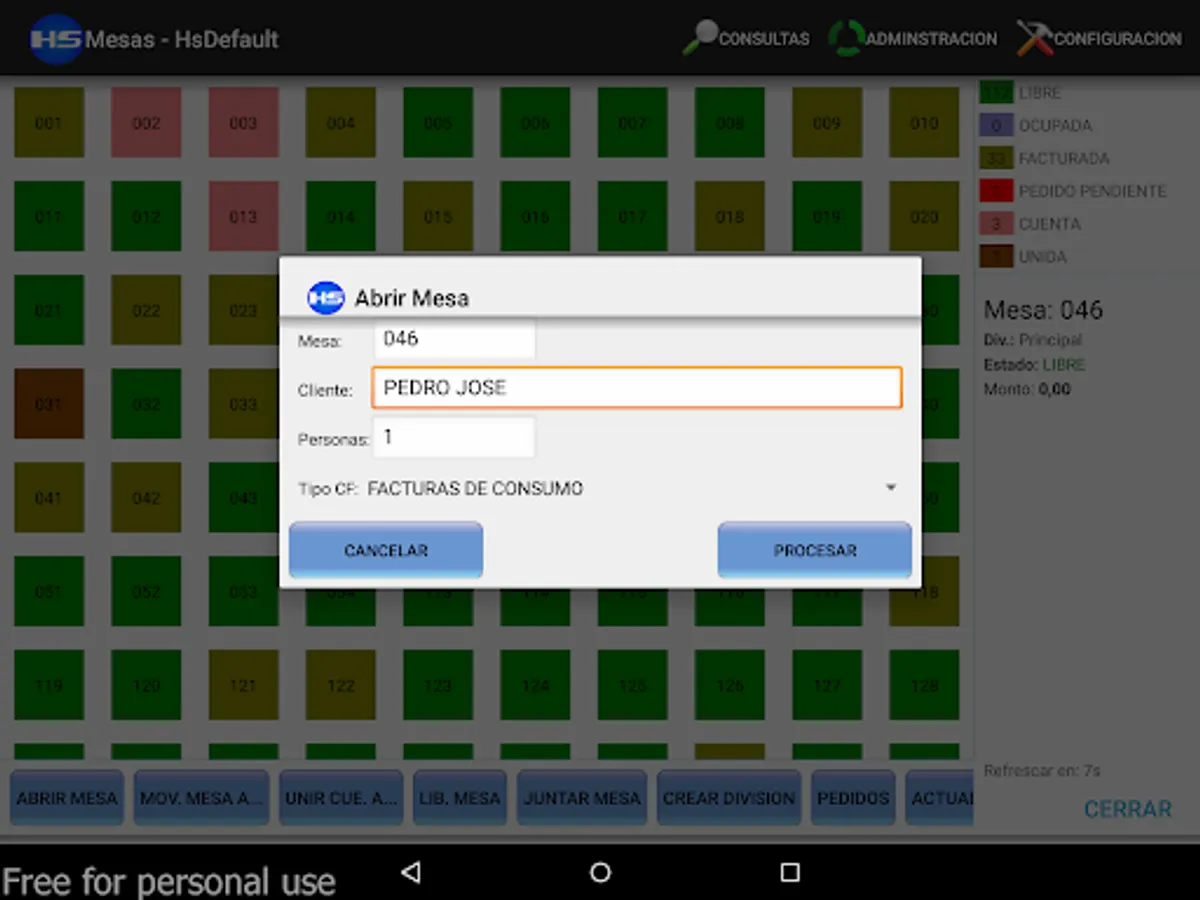
Task: Click 'Refrescar en: 7s' timer text
Action: (1042, 771)
